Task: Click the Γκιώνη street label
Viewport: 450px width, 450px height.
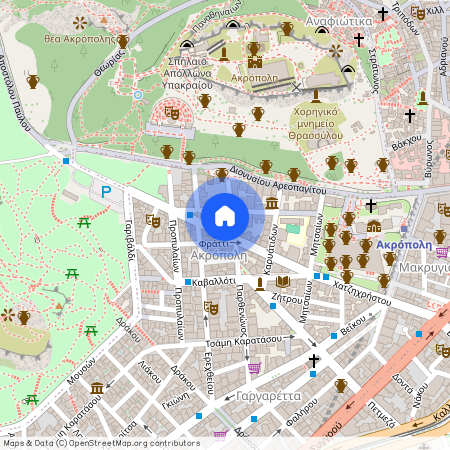Action: [175, 400]
